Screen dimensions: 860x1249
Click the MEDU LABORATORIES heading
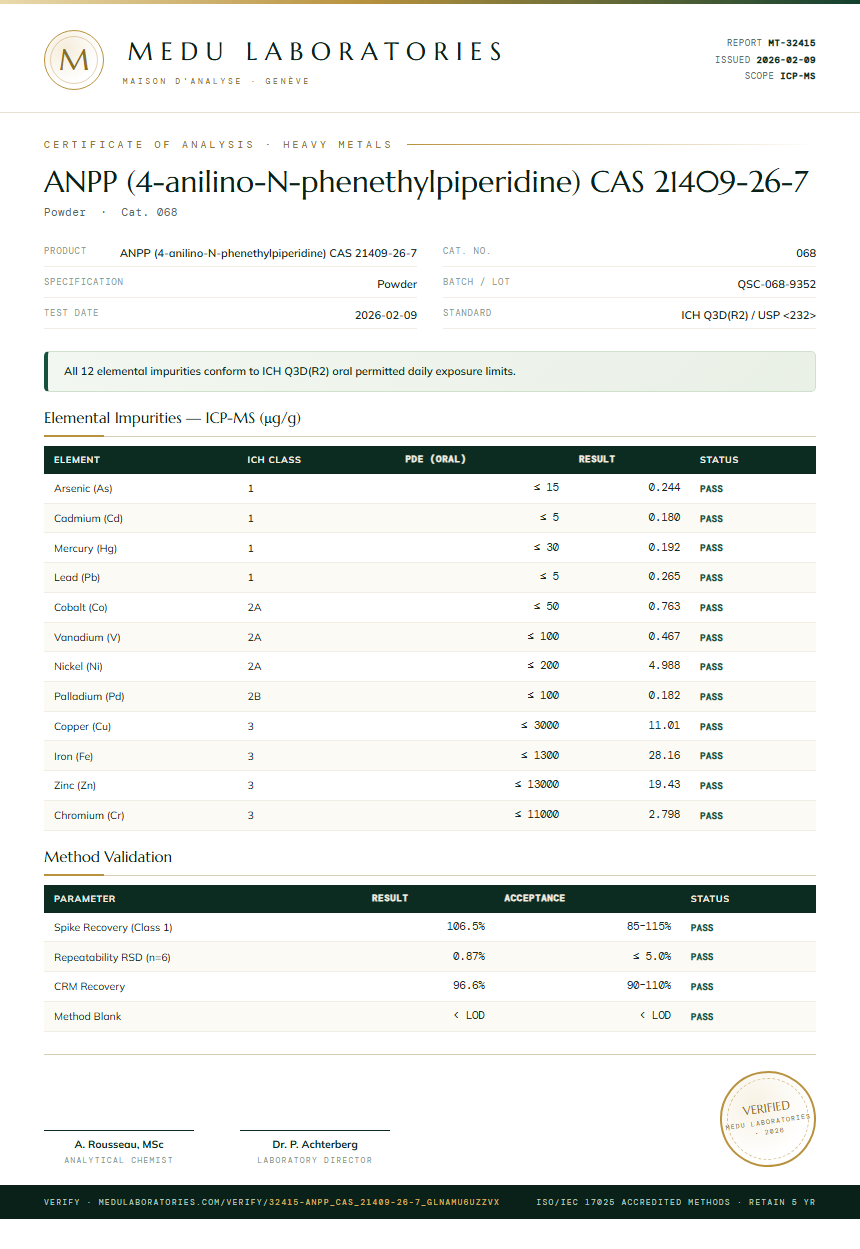316,52
